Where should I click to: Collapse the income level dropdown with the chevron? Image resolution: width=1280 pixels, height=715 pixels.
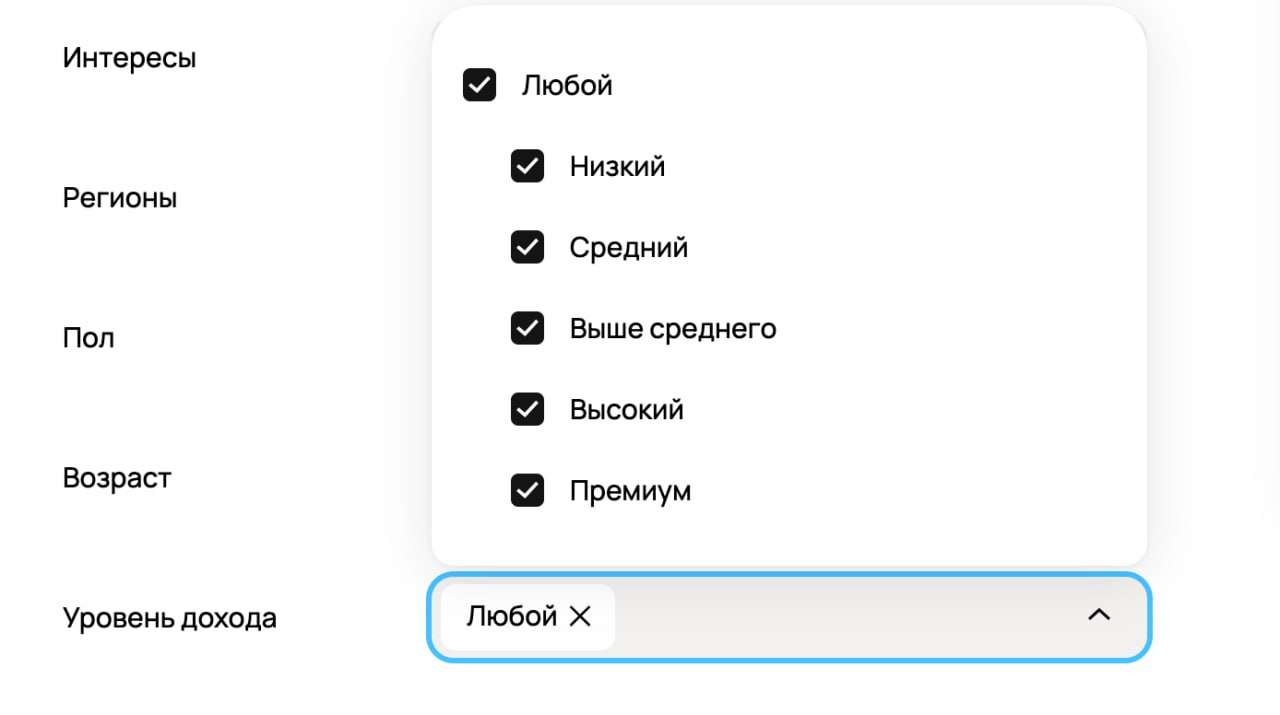coord(1098,616)
